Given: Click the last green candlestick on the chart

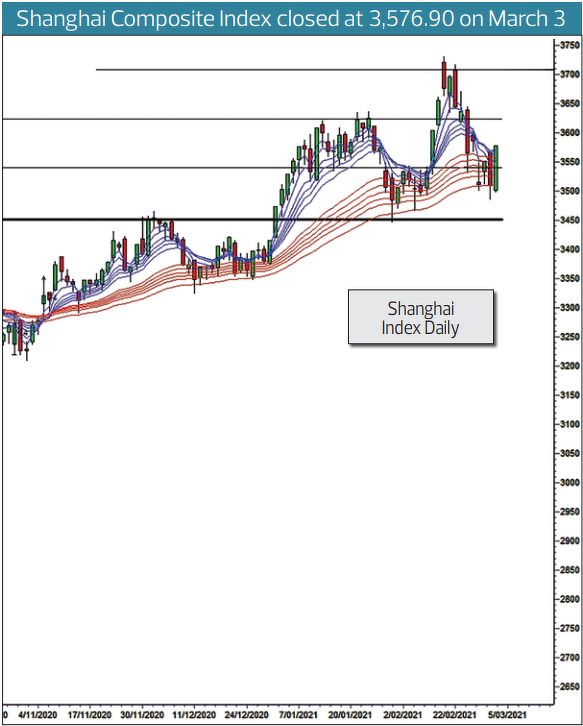Looking at the screenshot, I should point(496,168).
